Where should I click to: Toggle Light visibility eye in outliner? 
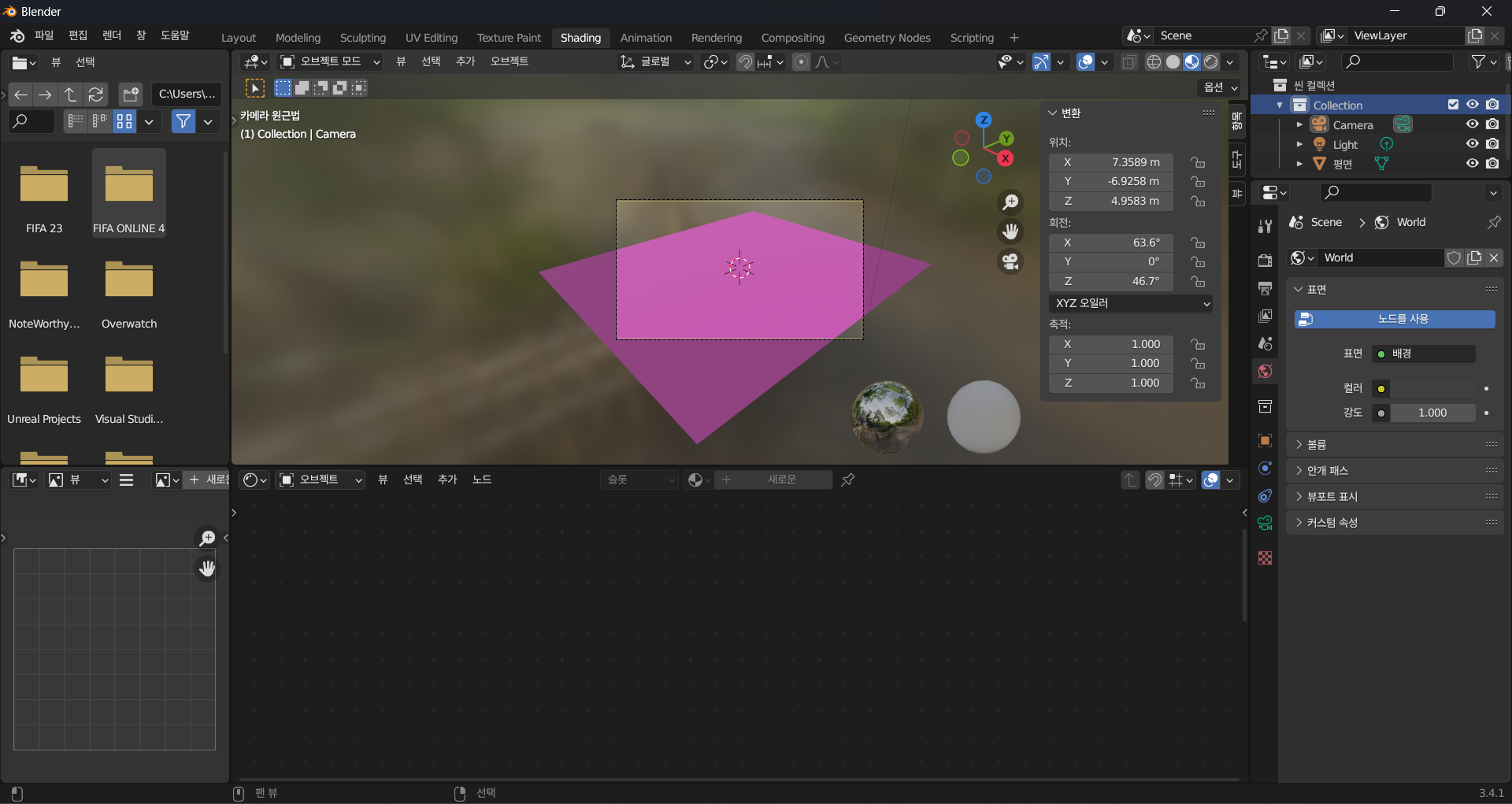[x=1472, y=144]
